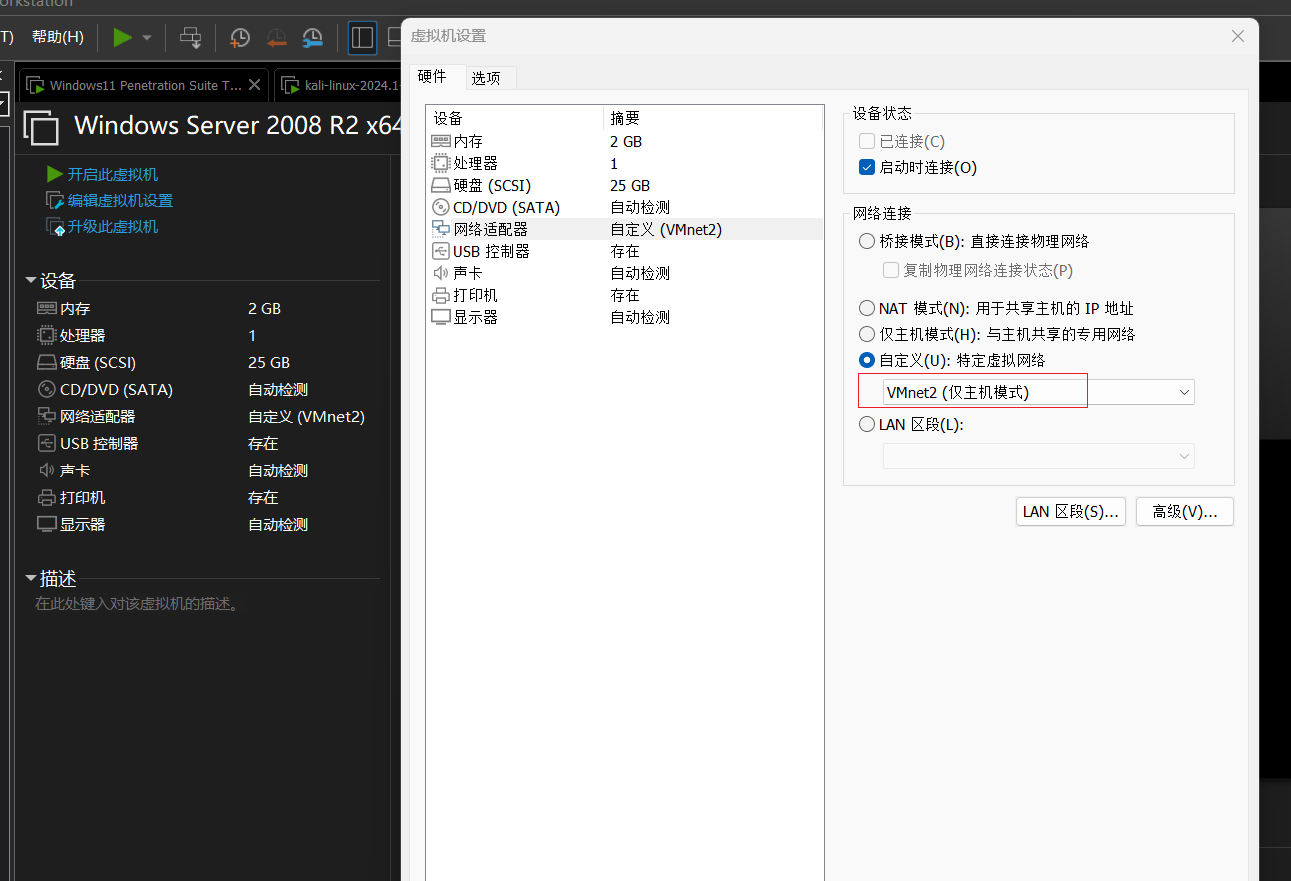Click the revert to snapshot icon
Viewport: 1291px width, 881px height.
coord(277,38)
